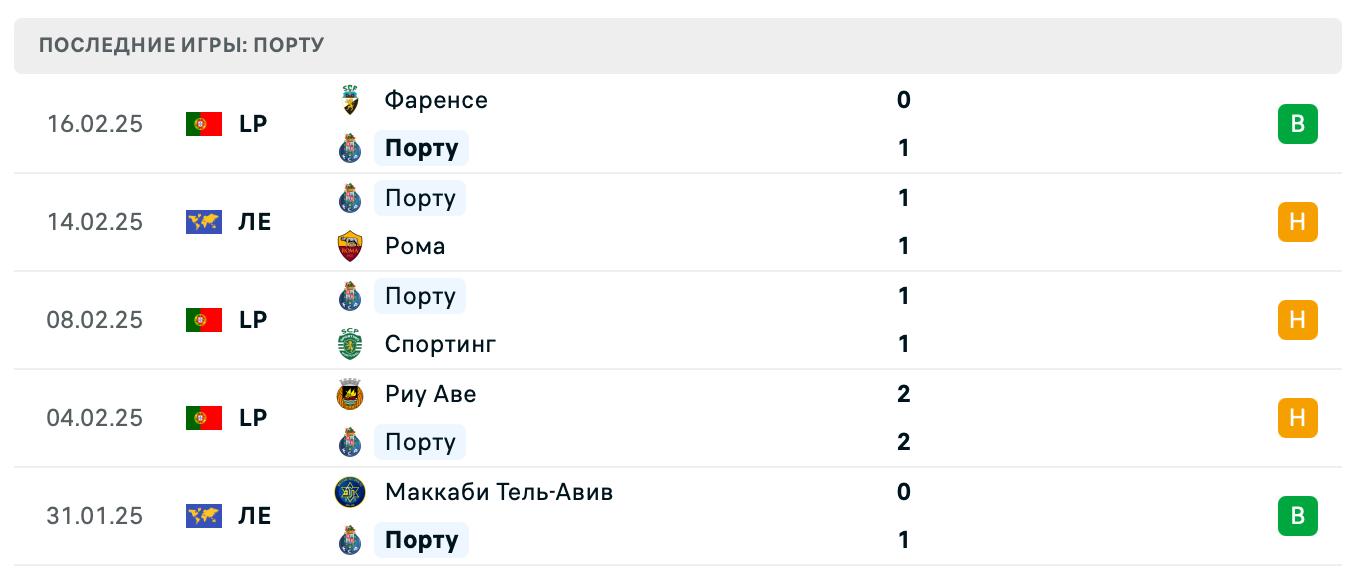Screen dimensions: 1358x584
Task: Select the header ПОСЛЕДНИЕ ИГРЫ: ПОРТУ
Action: (180, 44)
